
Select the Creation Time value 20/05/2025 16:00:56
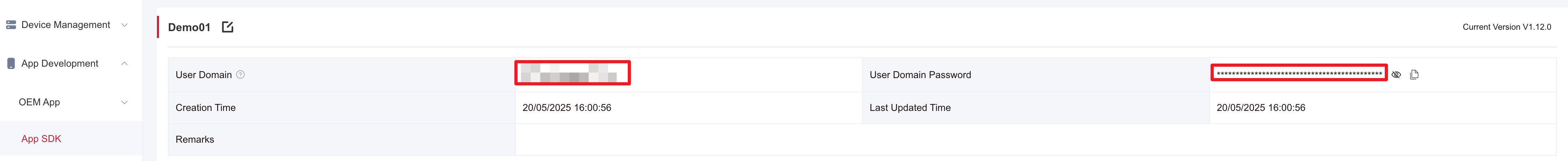567,107
